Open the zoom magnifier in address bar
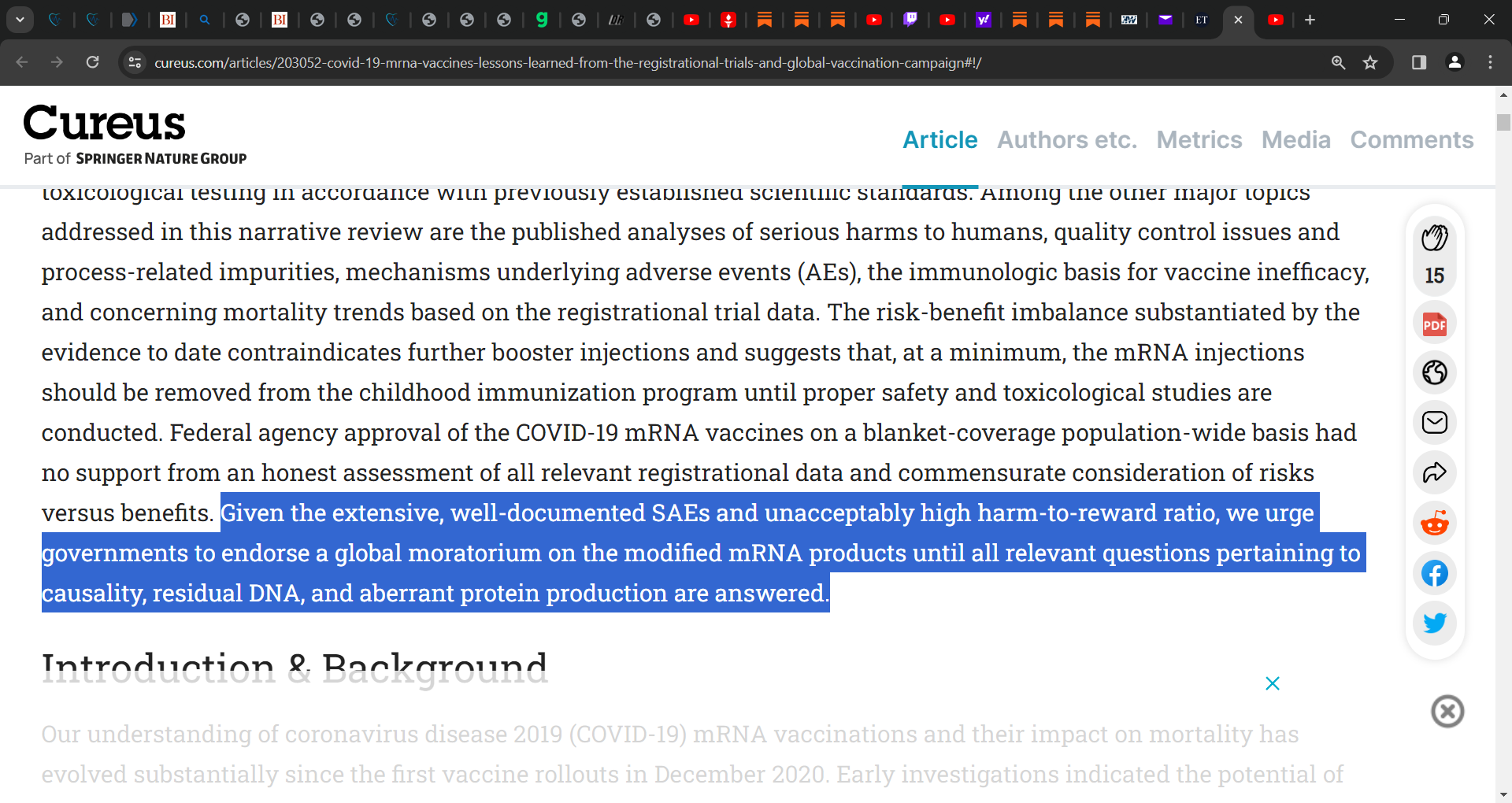Viewport: 1512px width, 803px height. pyautogui.click(x=1338, y=62)
